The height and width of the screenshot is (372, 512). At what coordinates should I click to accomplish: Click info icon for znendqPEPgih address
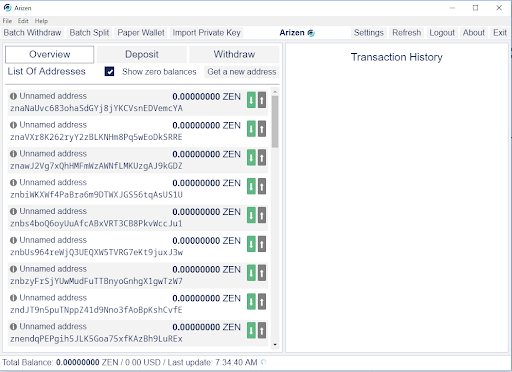[13, 327]
